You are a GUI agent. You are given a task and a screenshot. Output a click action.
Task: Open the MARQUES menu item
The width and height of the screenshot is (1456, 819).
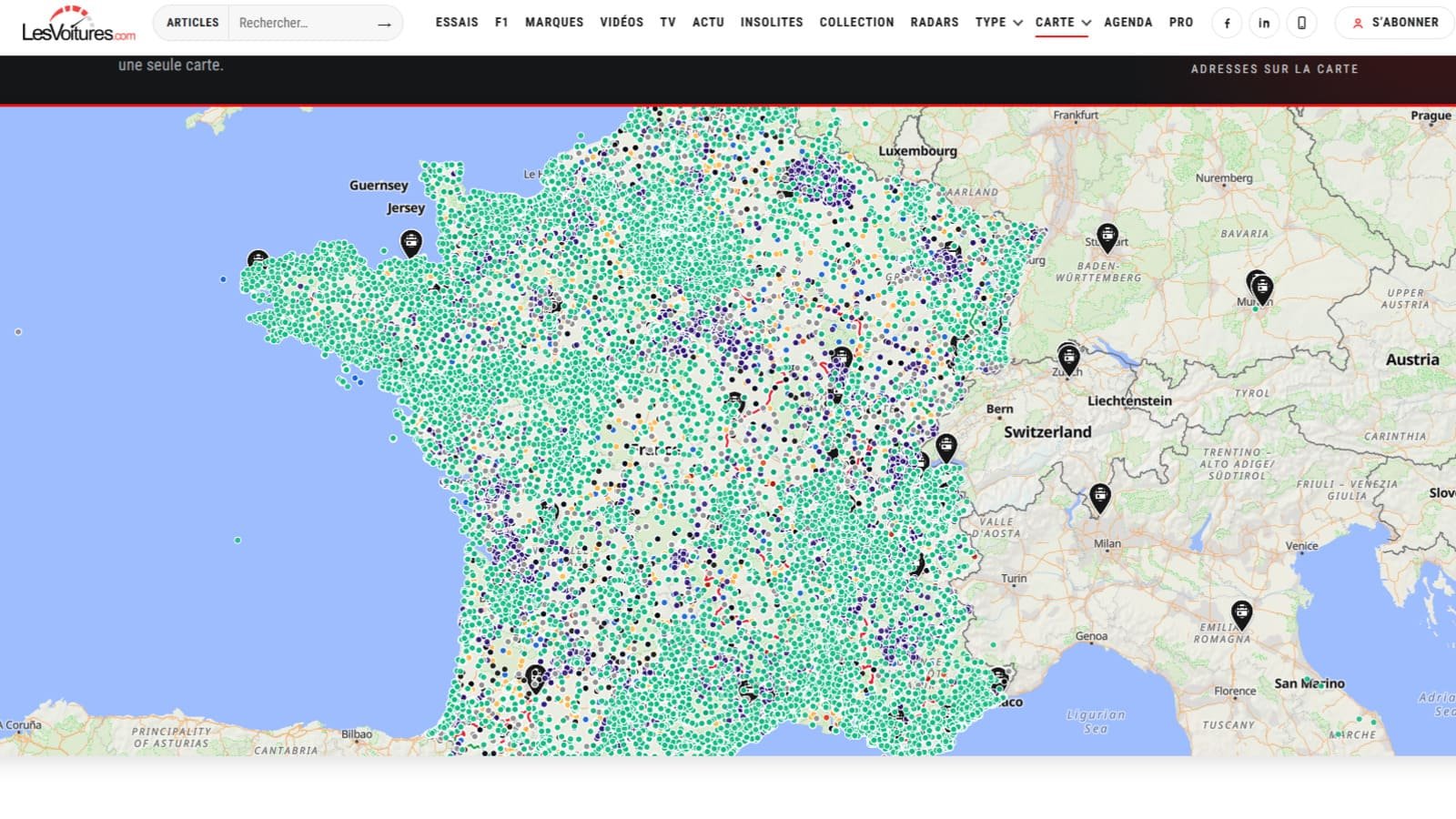tap(554, 22)
